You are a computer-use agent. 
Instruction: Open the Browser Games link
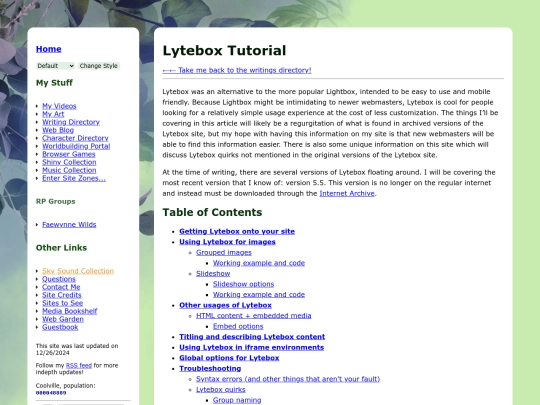[69, 154]
